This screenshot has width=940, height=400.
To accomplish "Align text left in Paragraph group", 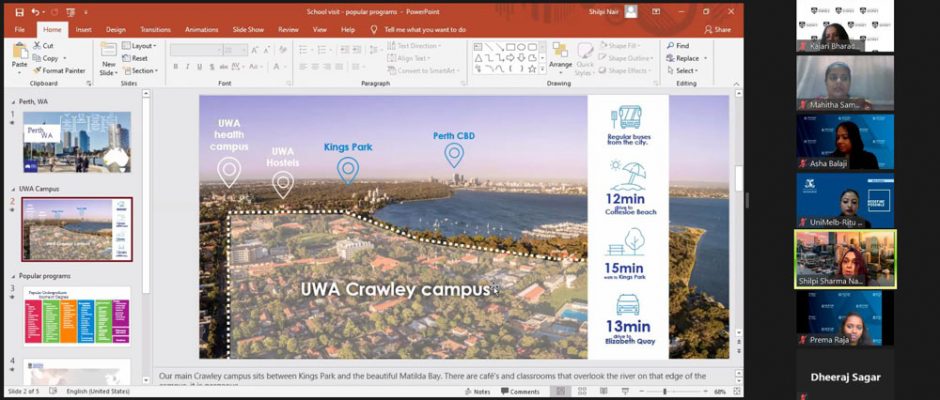I will [x=303, y=67].
